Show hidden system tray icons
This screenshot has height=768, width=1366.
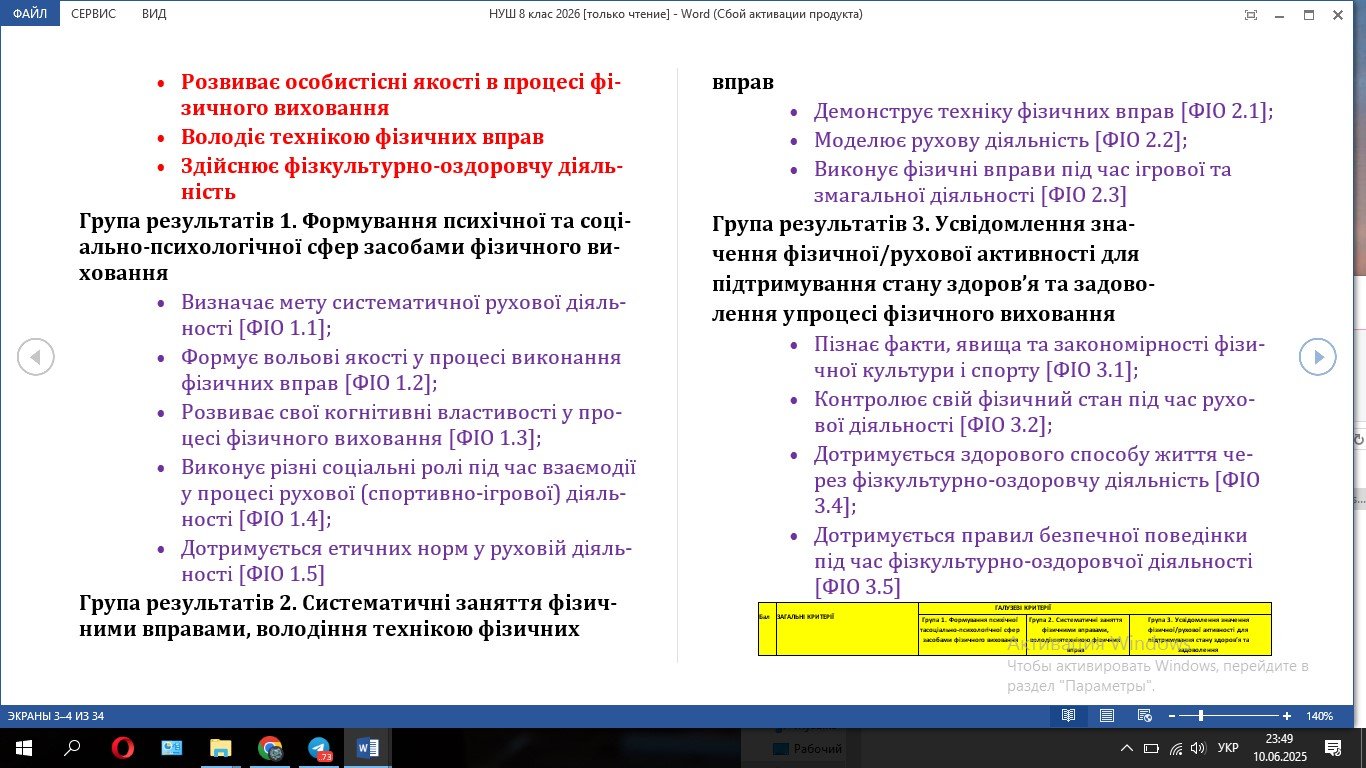click(1127, 748)
